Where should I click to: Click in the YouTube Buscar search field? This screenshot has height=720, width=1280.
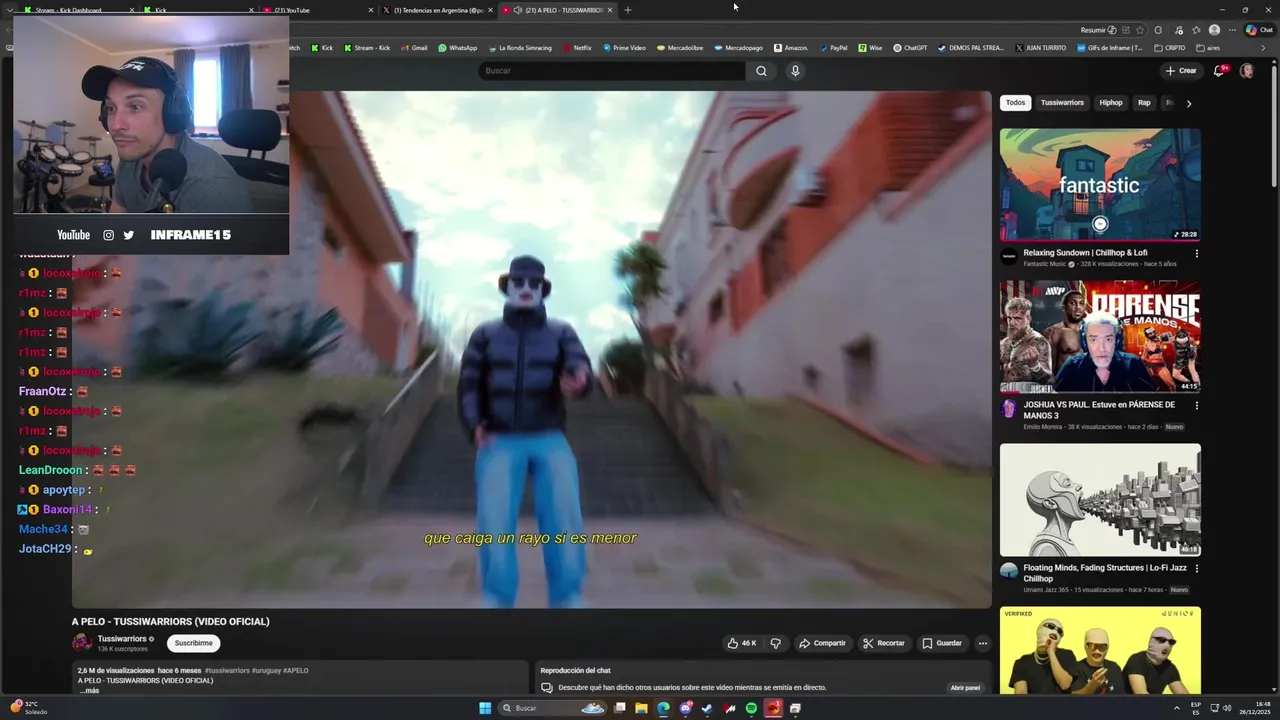611,71
